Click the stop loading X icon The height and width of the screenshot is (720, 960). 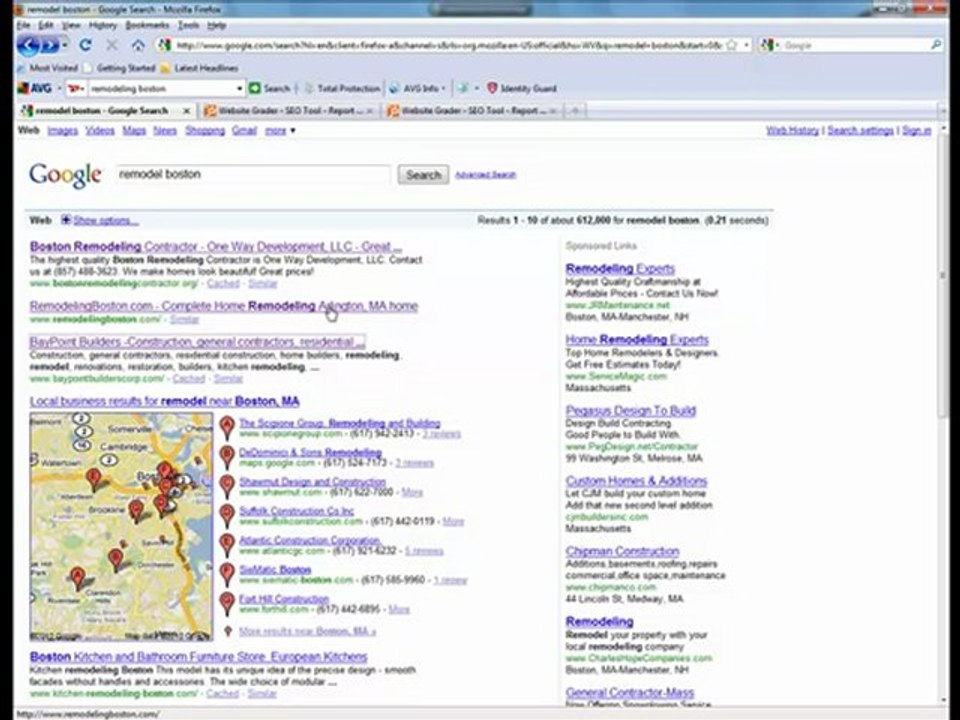click(x=111, y=45)
